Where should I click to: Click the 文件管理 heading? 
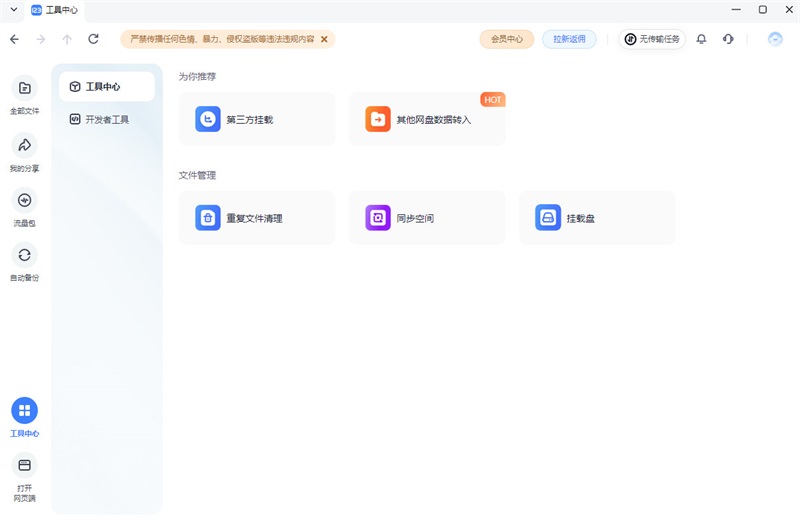(x=197, y=176)
